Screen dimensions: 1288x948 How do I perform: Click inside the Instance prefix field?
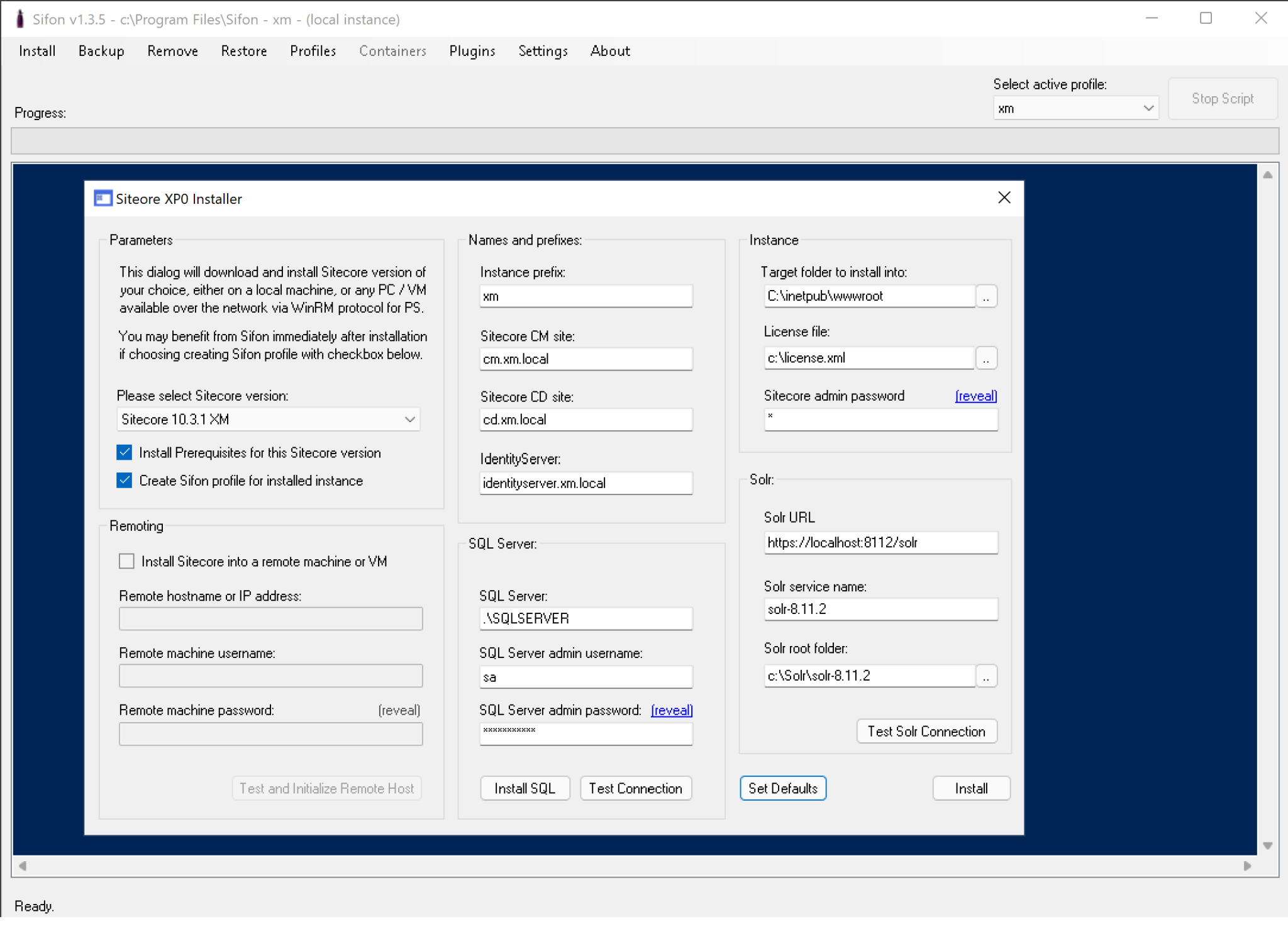click(x=586, y=296)
